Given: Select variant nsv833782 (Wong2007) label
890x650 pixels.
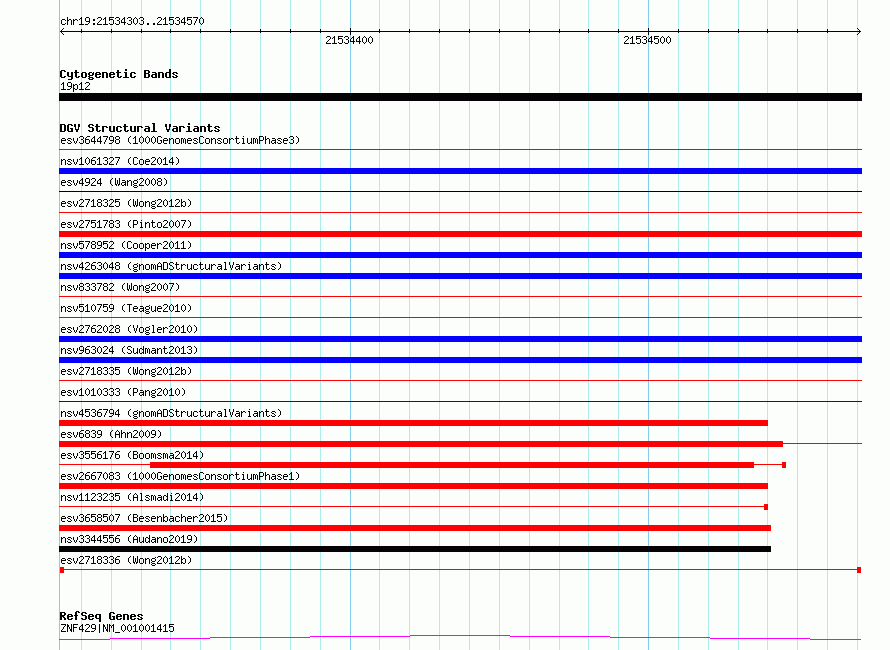Looking at the screenshot, I should pyautogui.click(x=120, y=287).
